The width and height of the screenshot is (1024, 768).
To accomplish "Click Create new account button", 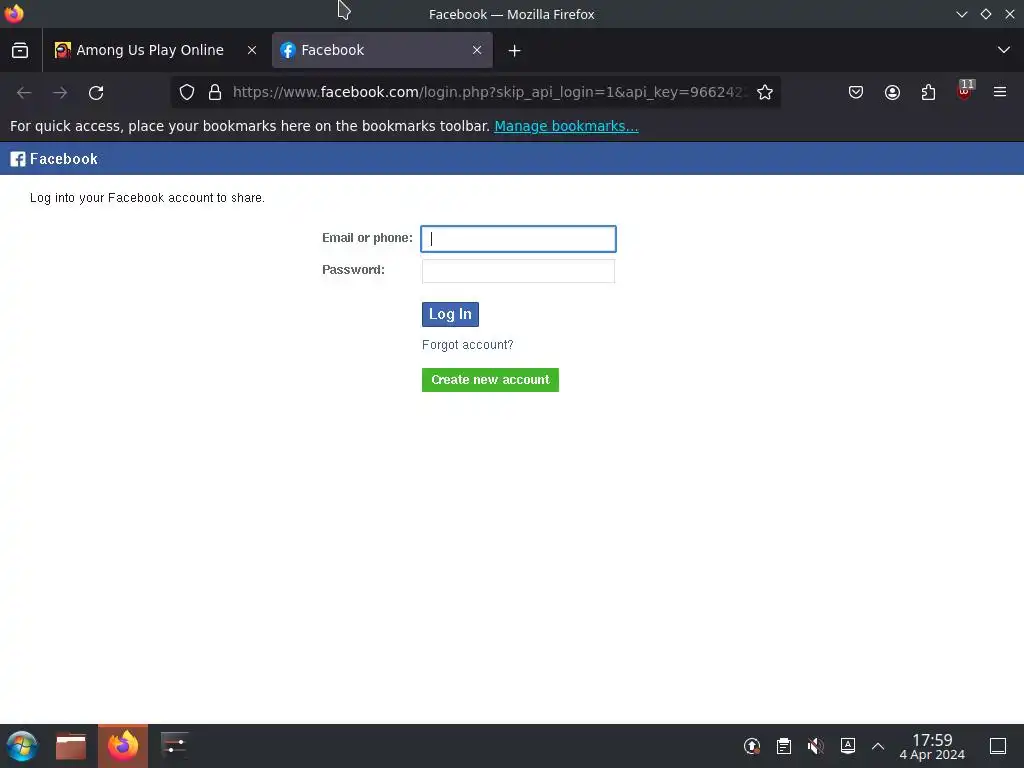I will [x=490, y=379].
